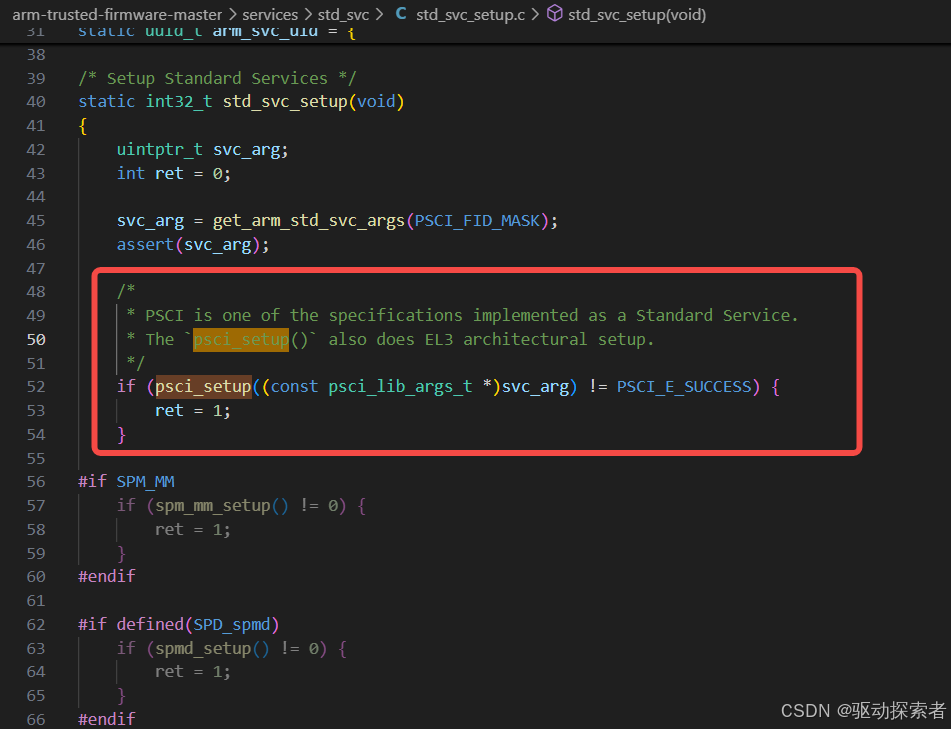Click the symbol cube icon in breadcrumb
Viewport: 951px width, 729px height.
click(x=554, y=13)
